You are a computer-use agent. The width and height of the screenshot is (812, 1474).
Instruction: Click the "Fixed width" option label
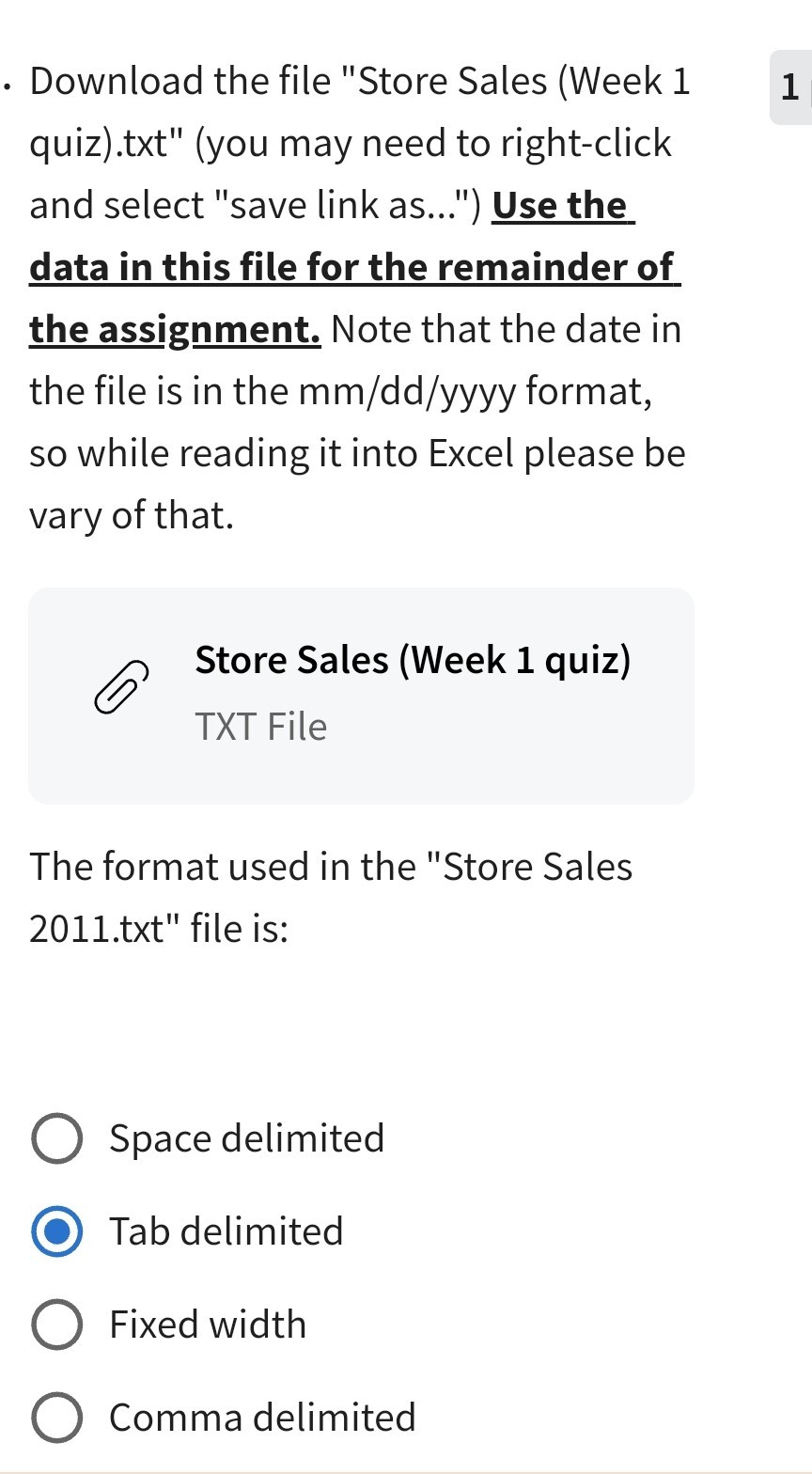(208, 1325)
